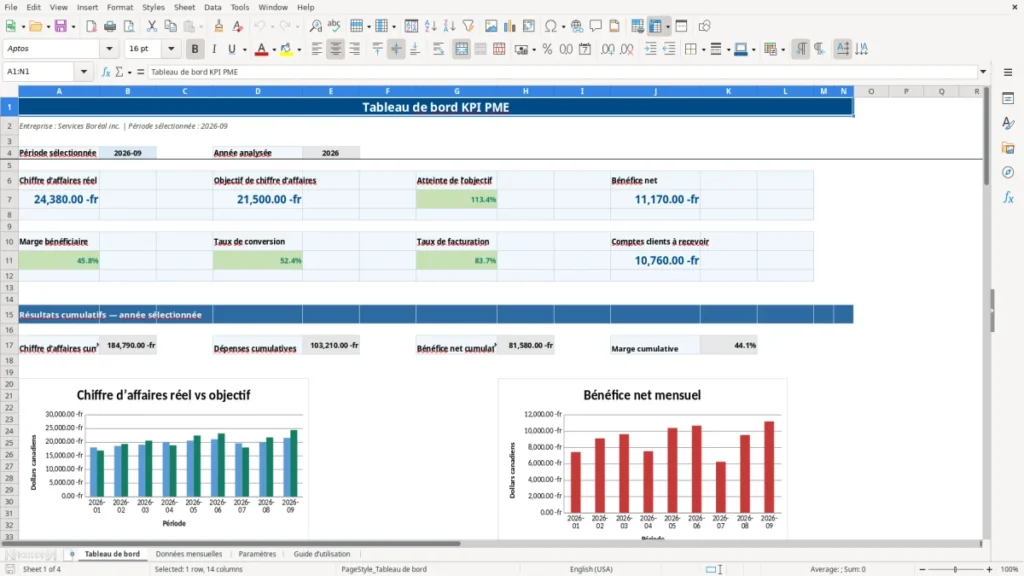Select row 7 header
1024x576 pixels.
9,199
